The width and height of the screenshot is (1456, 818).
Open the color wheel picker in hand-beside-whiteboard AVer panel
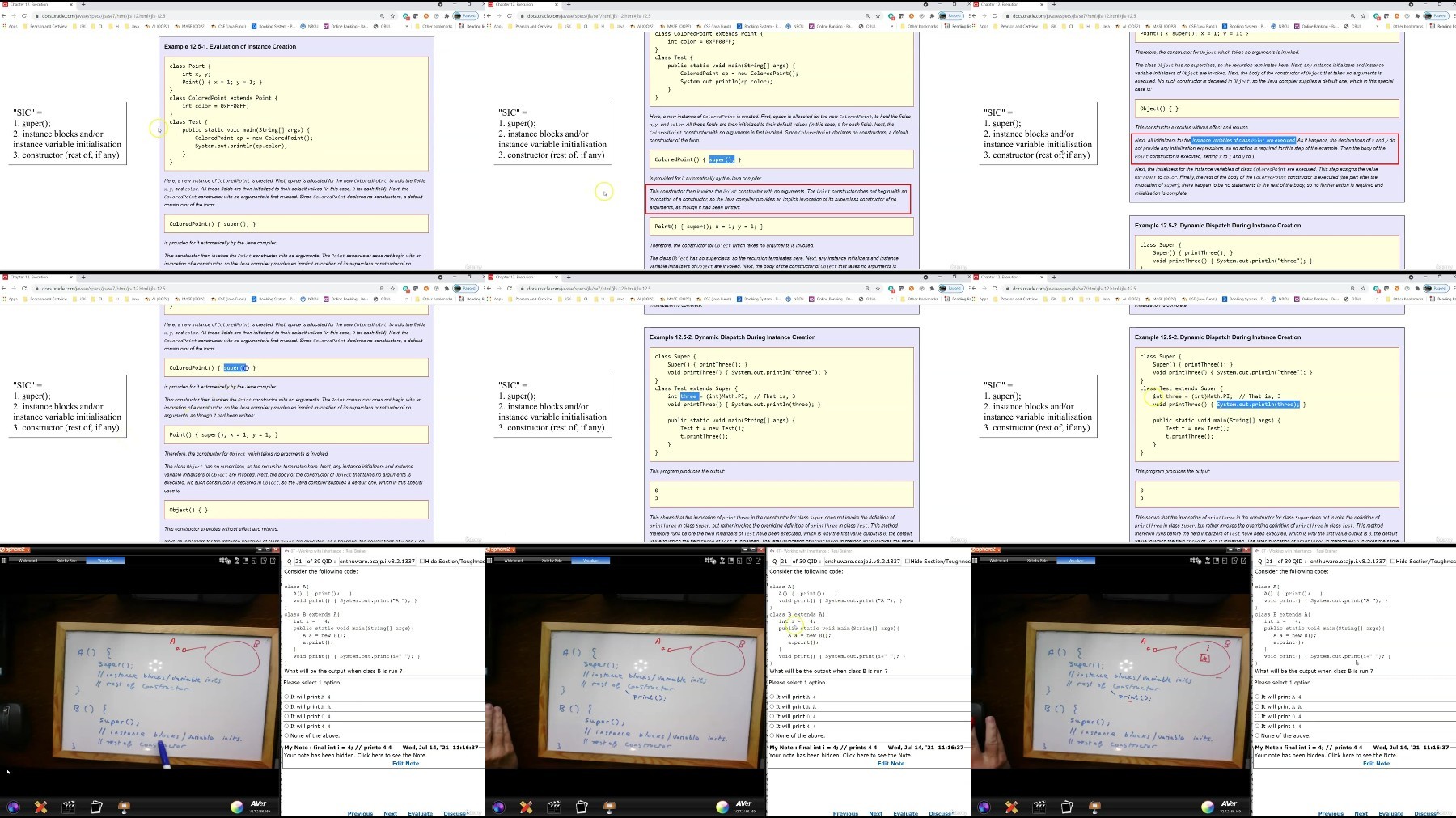click(722, 807)
